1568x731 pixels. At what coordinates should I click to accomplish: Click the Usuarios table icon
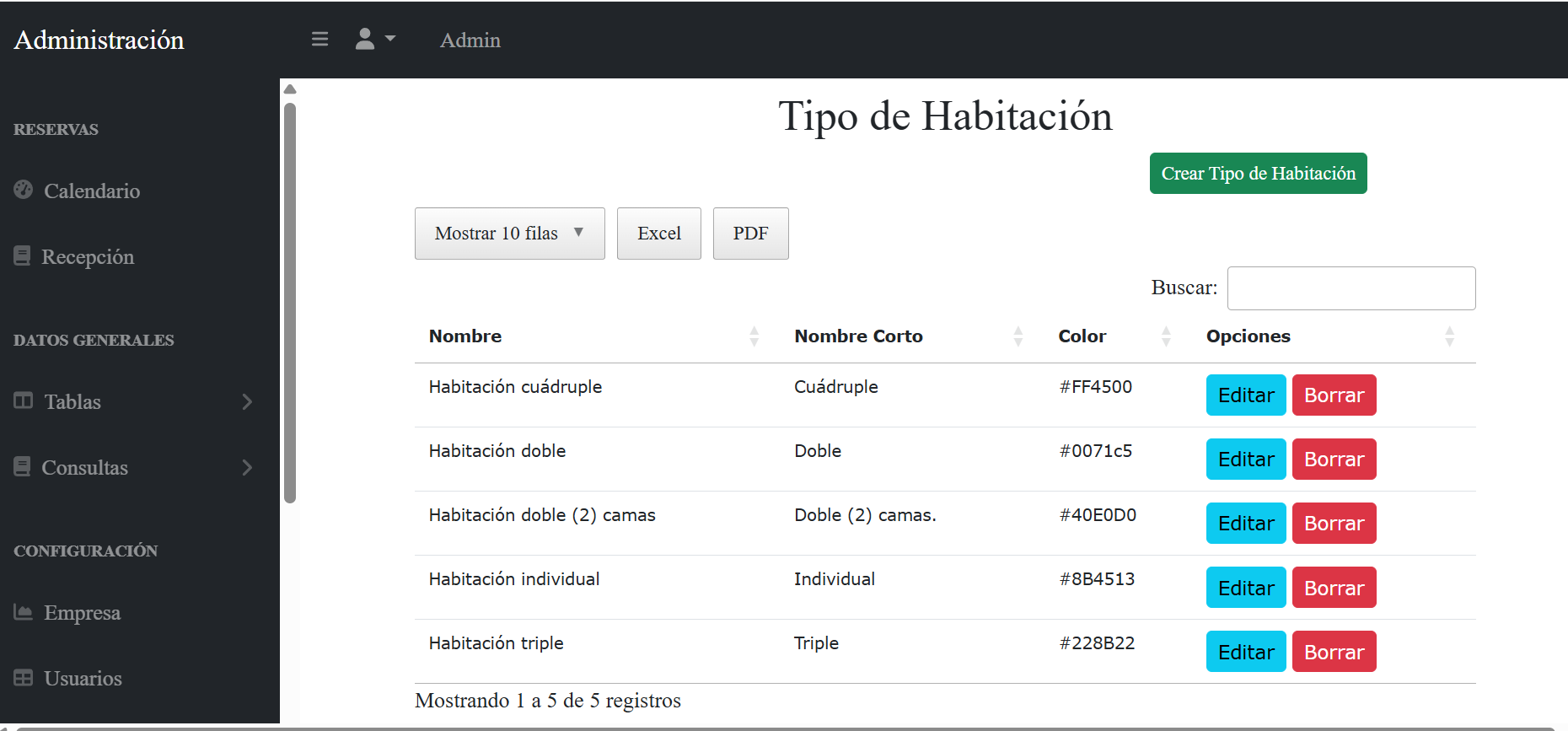tap(24, 677)
